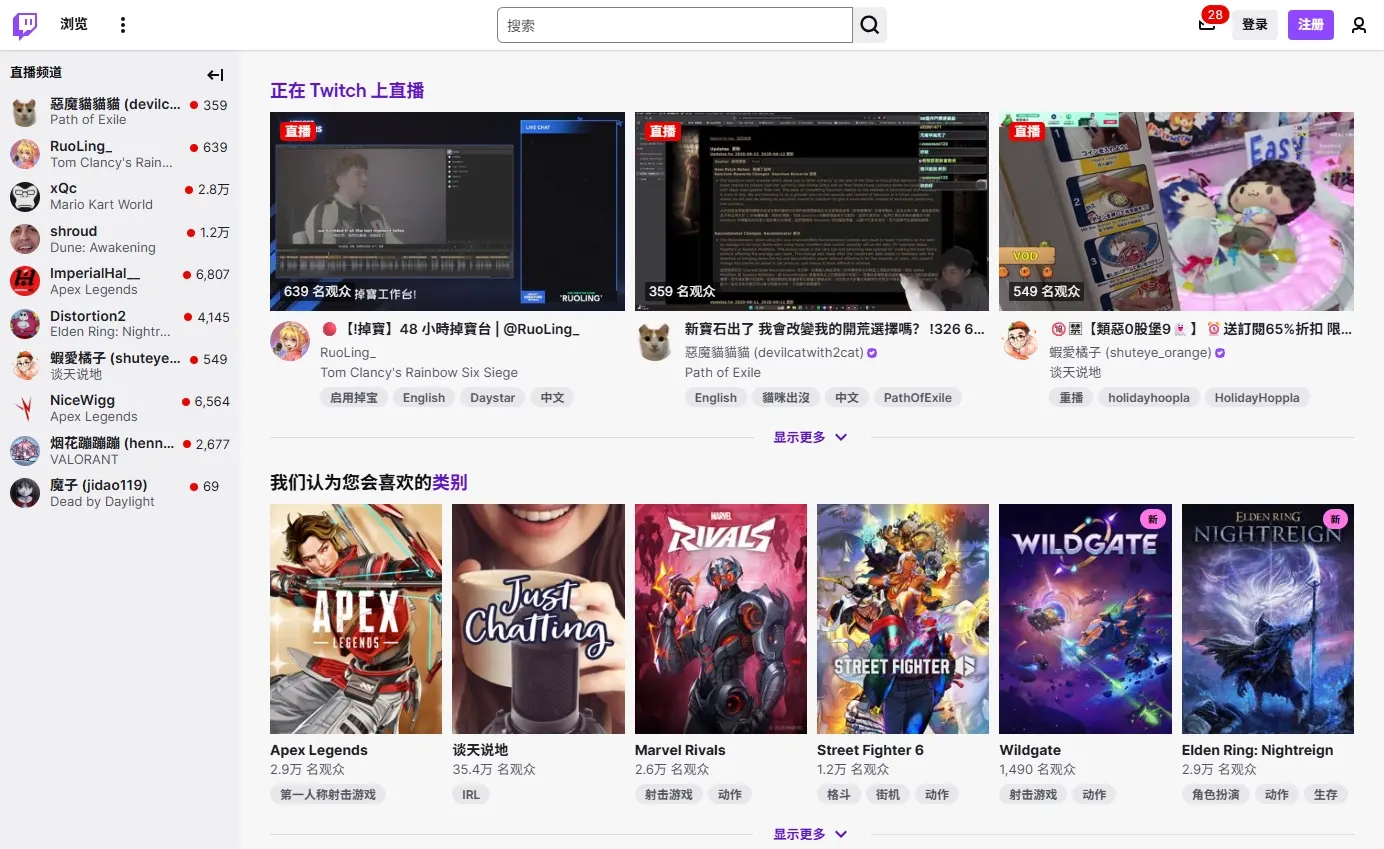Open the 类别 categories heading link
Viewport: 1384px width, 849px height.
click(450, 482)
